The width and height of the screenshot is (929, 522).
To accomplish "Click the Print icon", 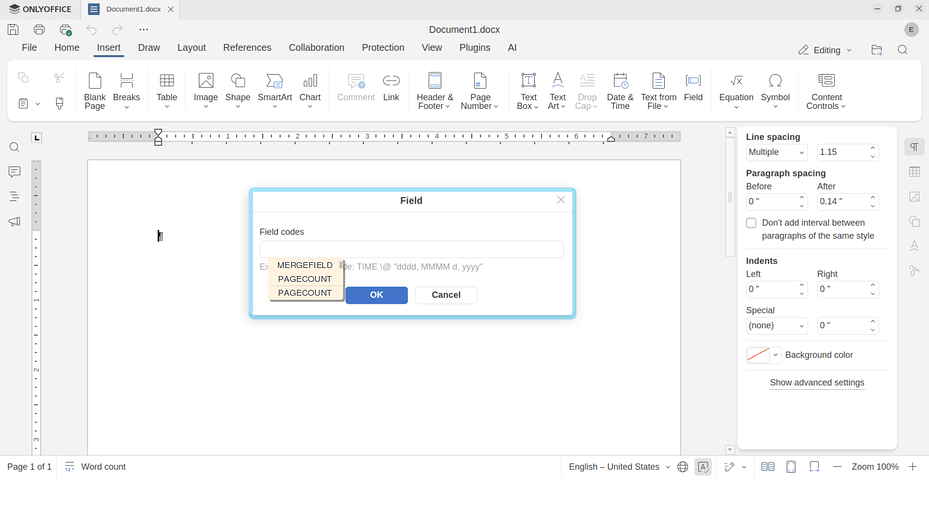I will 39,30.
